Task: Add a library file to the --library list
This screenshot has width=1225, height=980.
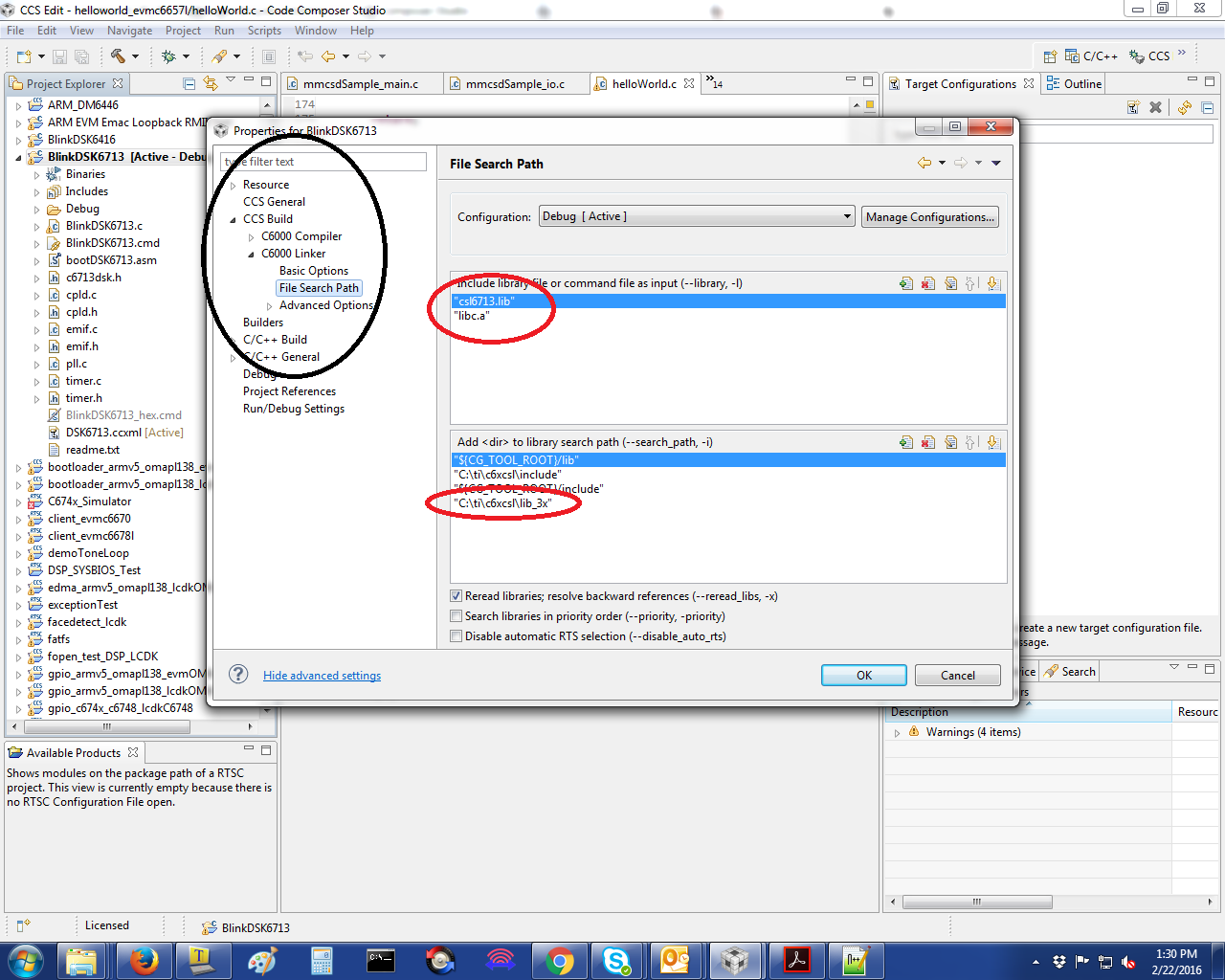Action: [x=905, y=283]
